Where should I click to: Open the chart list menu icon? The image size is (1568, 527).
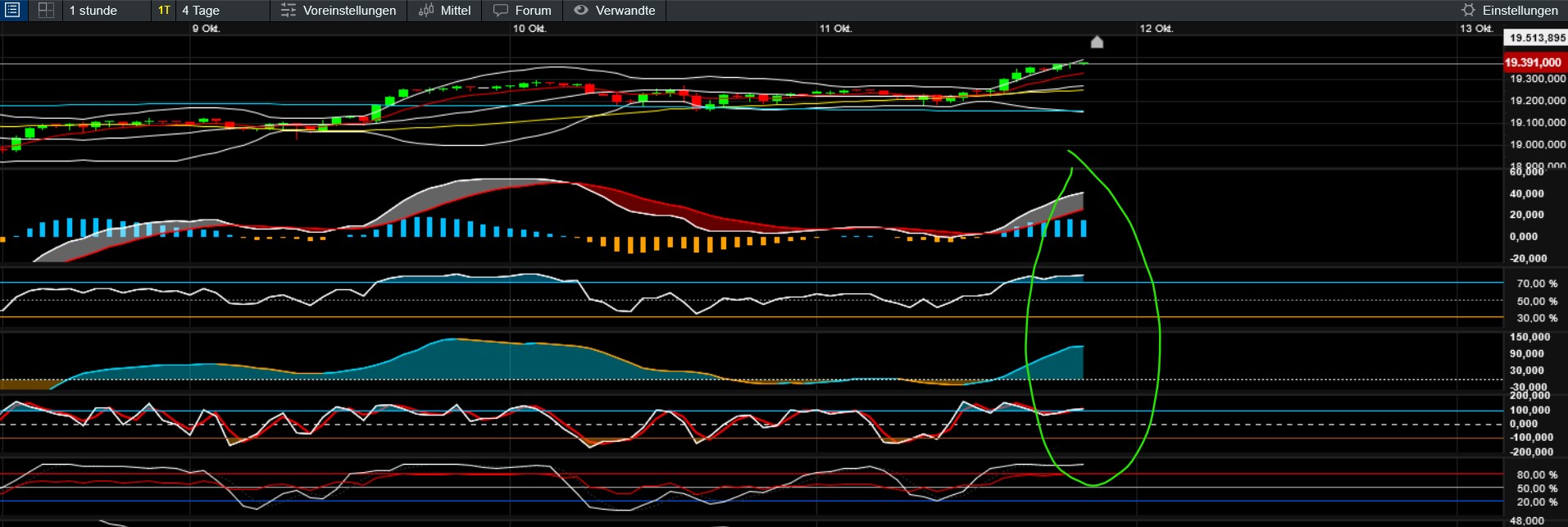click(x=12, y=11)
